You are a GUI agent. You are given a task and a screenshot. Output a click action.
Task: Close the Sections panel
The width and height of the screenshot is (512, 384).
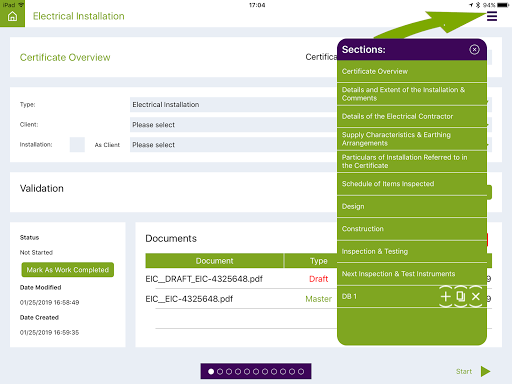[x=474, y=50]
